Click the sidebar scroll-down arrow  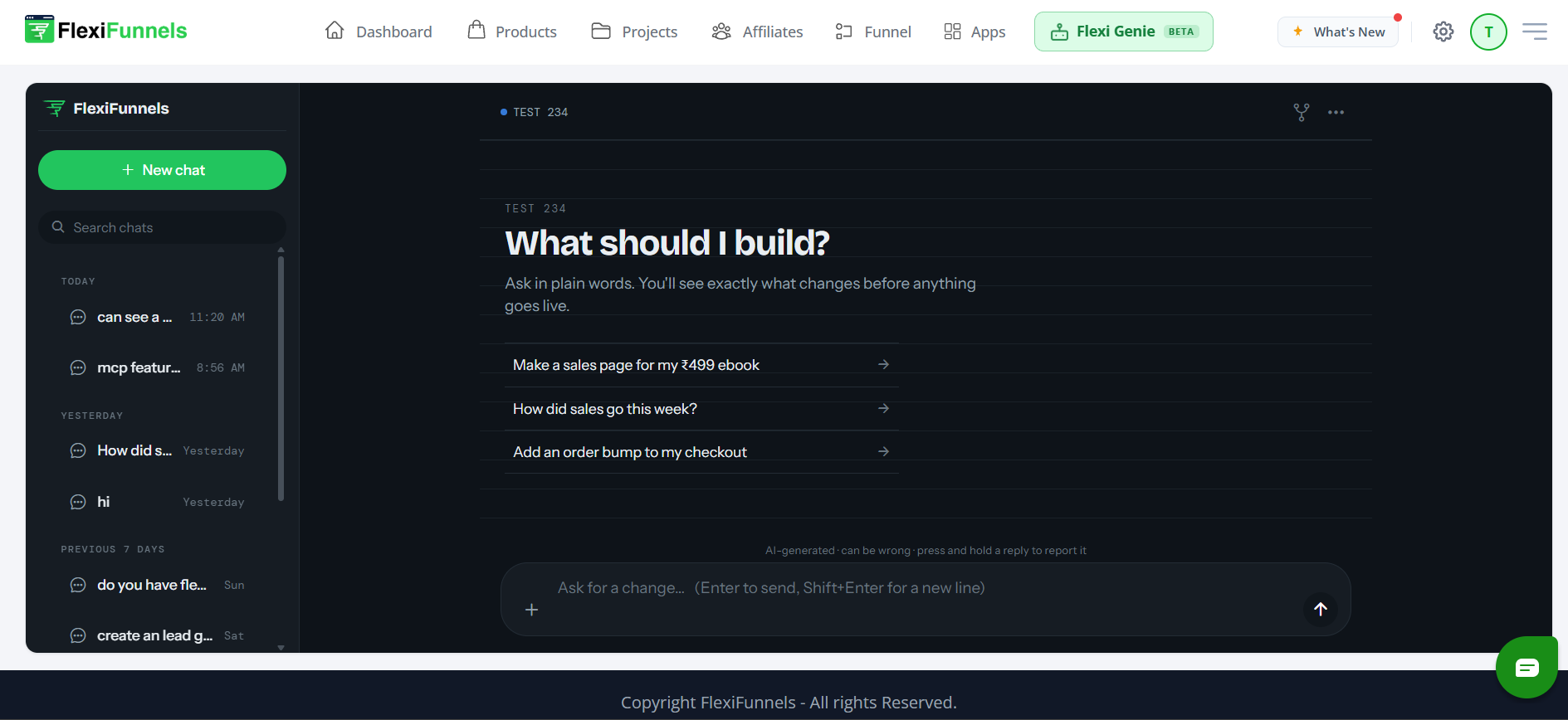click(x=281, y=648)
